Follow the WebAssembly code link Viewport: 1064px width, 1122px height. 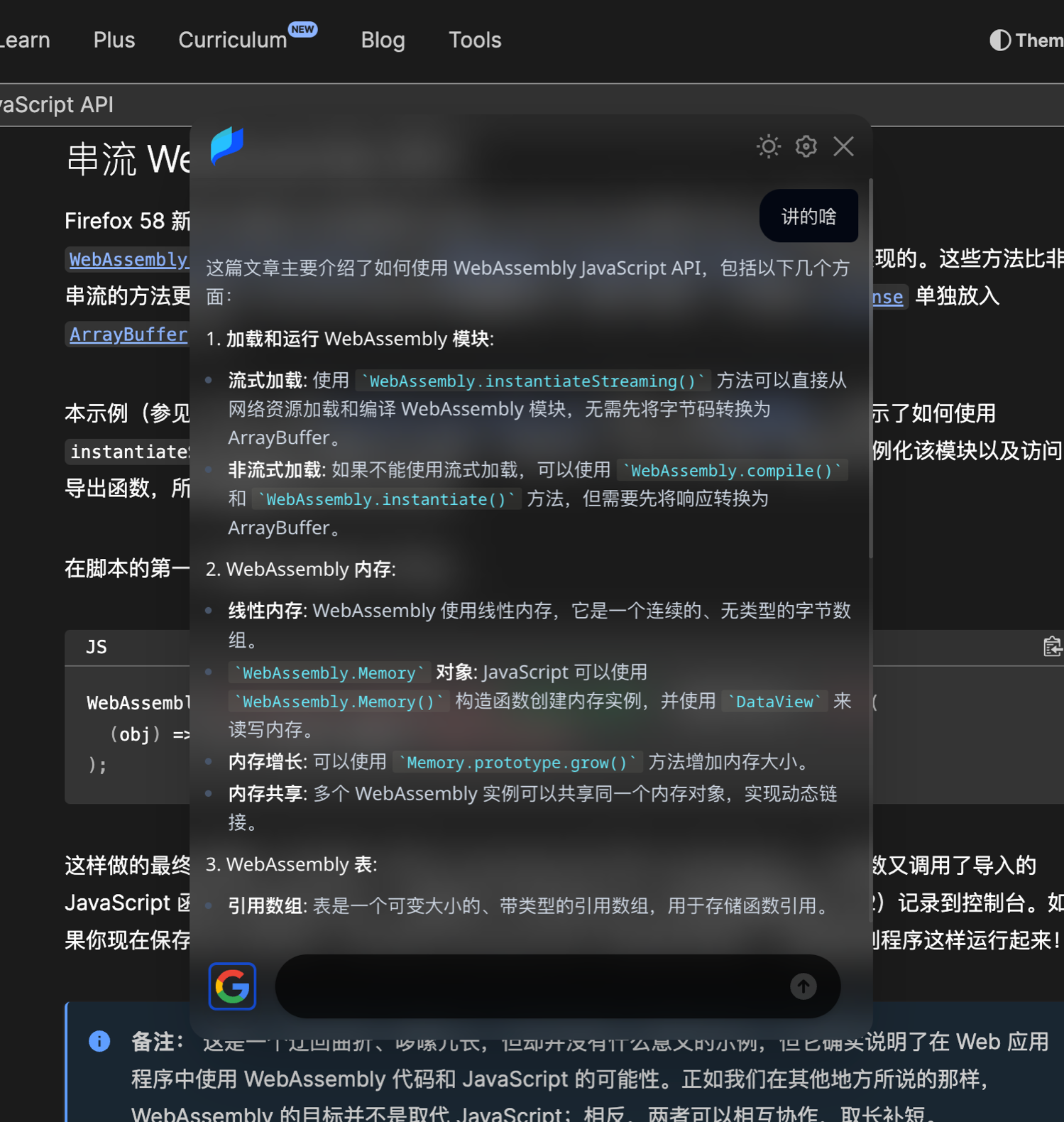[128, 259]
